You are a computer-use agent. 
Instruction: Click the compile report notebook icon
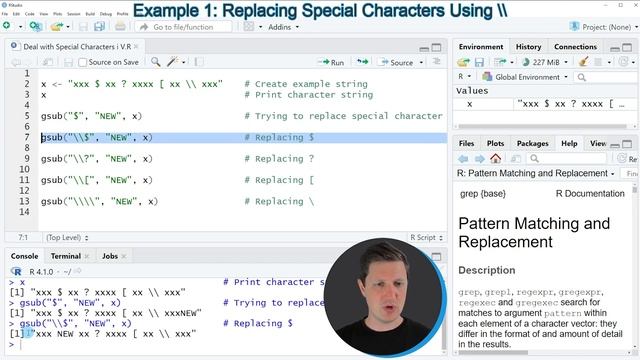coord(199,62)
